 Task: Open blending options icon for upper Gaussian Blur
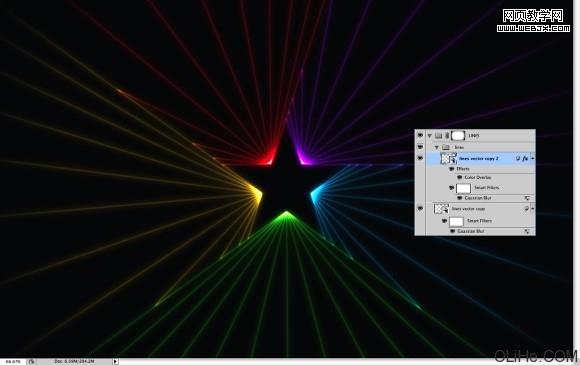click(x=527, y=198)
